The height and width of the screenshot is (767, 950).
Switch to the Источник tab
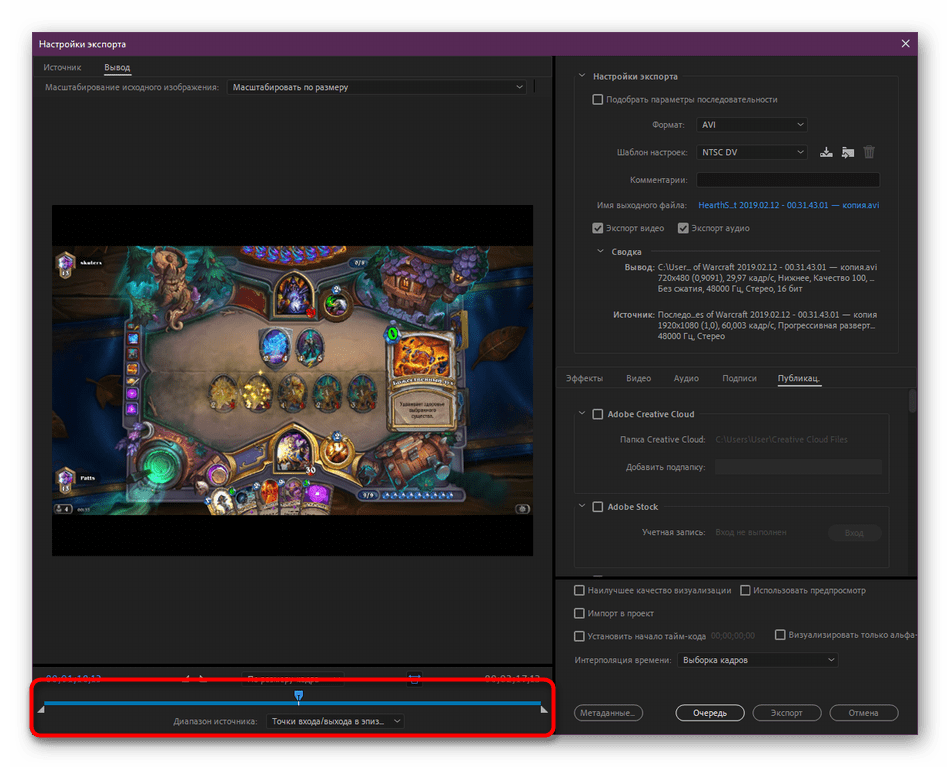pos(62,68)
